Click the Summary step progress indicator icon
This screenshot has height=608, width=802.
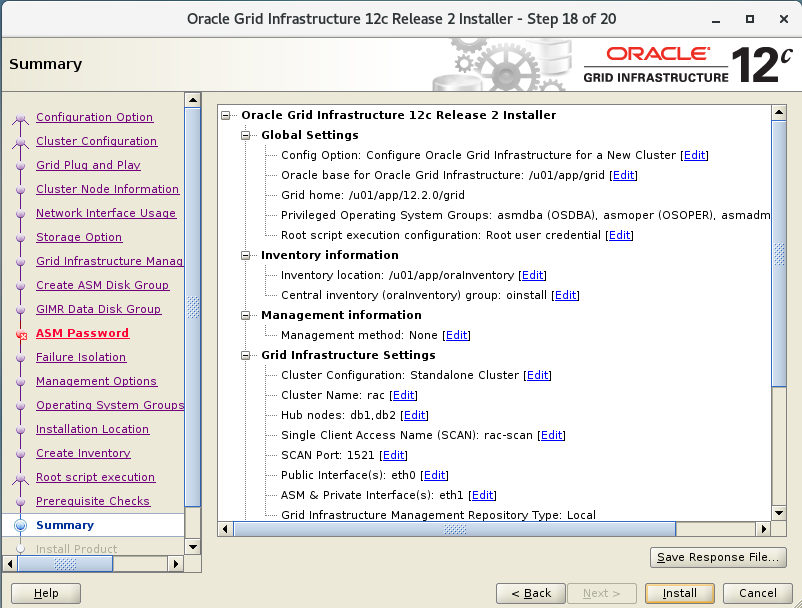(20, 525)
